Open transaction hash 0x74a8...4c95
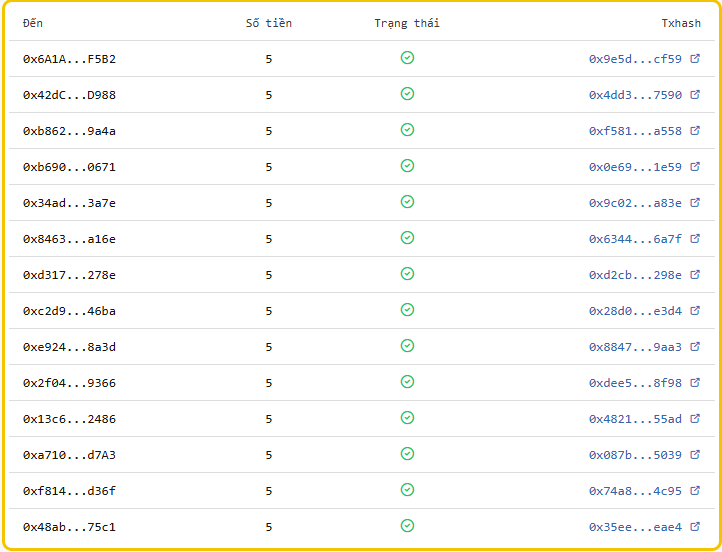 tap(635, 491)
